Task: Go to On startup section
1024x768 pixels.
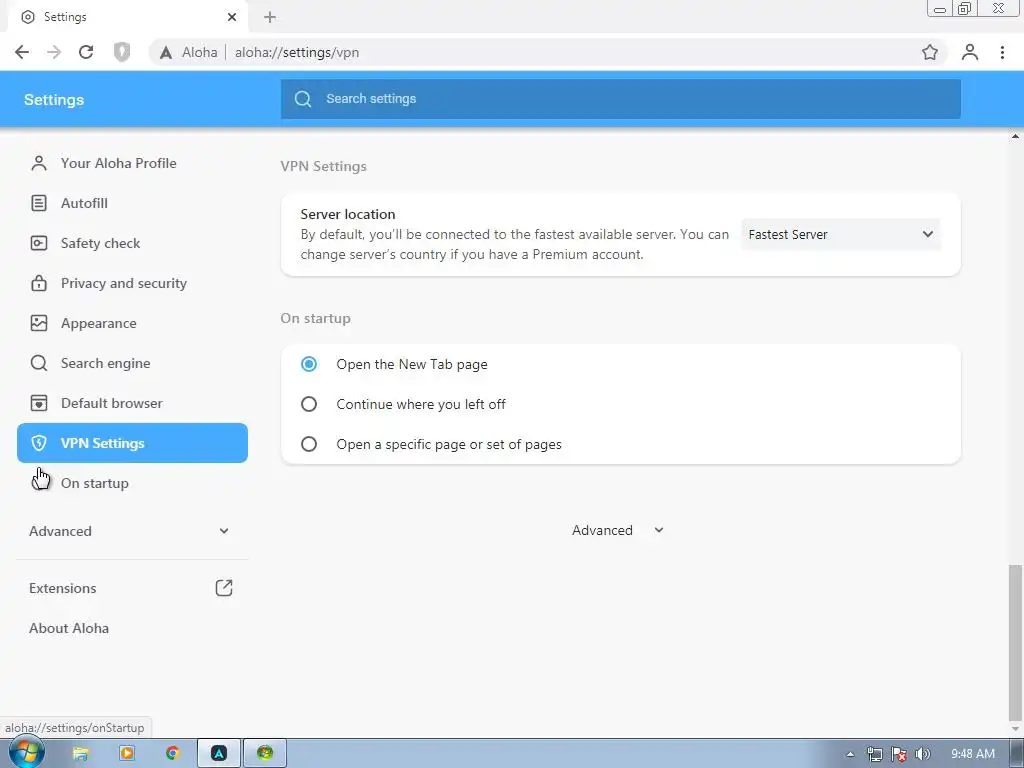Action: click(x=133, y=483)
